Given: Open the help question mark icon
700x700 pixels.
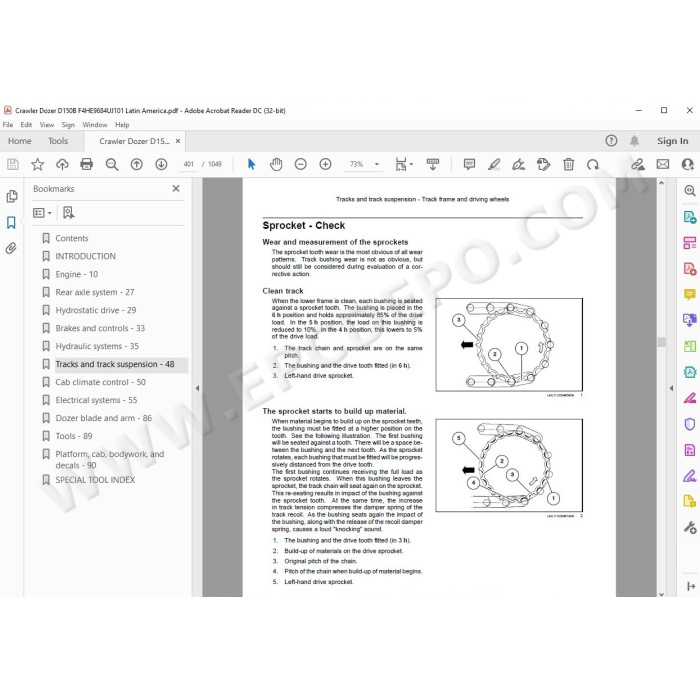Looking at the screenshot, I should point(611,141).
